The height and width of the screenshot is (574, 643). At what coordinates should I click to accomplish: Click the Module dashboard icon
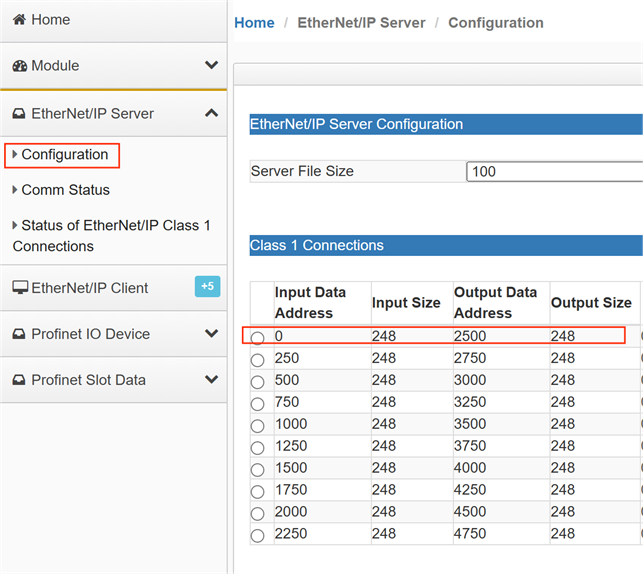pos(20,66)
